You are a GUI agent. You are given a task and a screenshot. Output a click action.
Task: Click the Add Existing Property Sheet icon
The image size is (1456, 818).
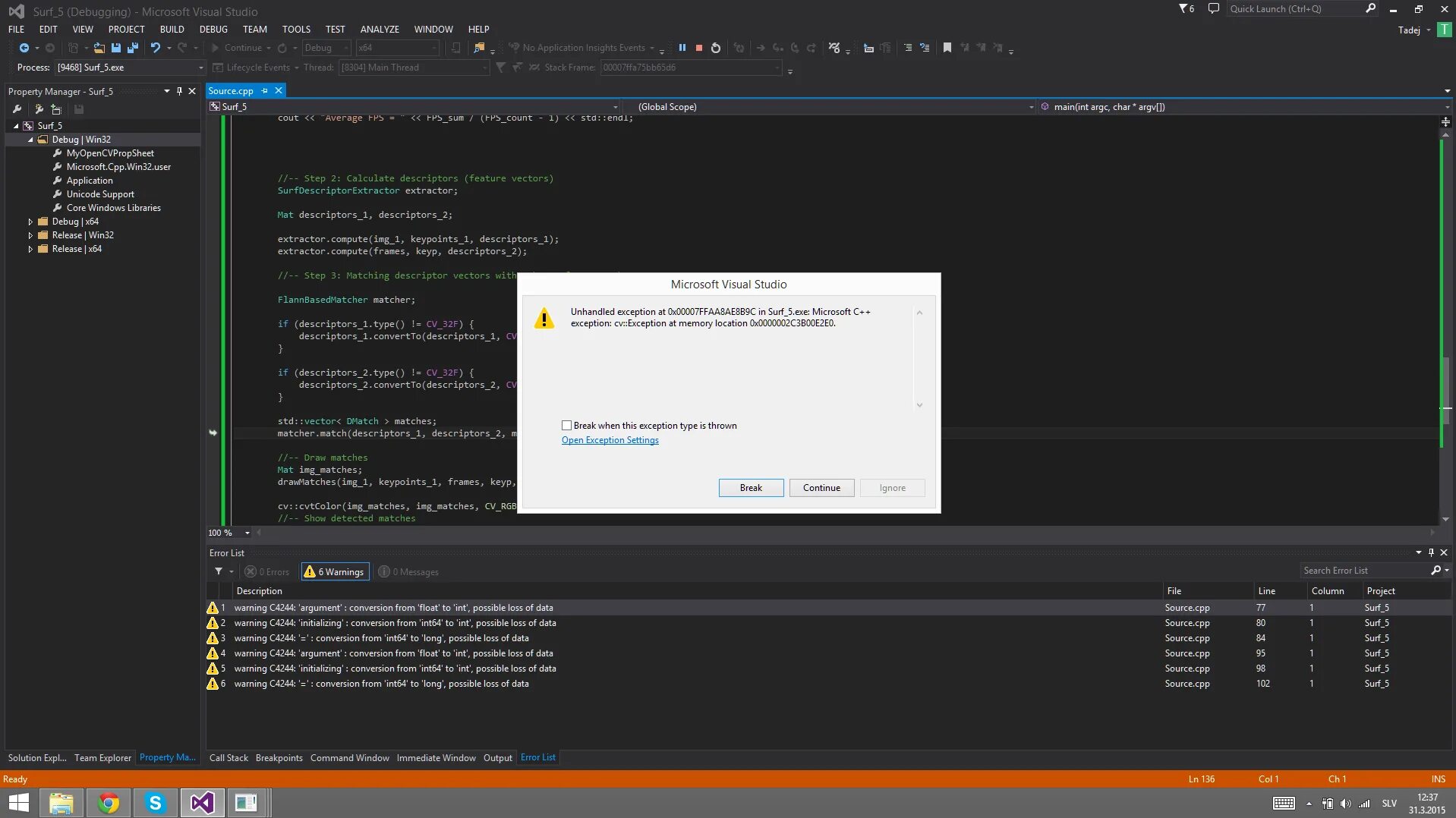[56, 109]
